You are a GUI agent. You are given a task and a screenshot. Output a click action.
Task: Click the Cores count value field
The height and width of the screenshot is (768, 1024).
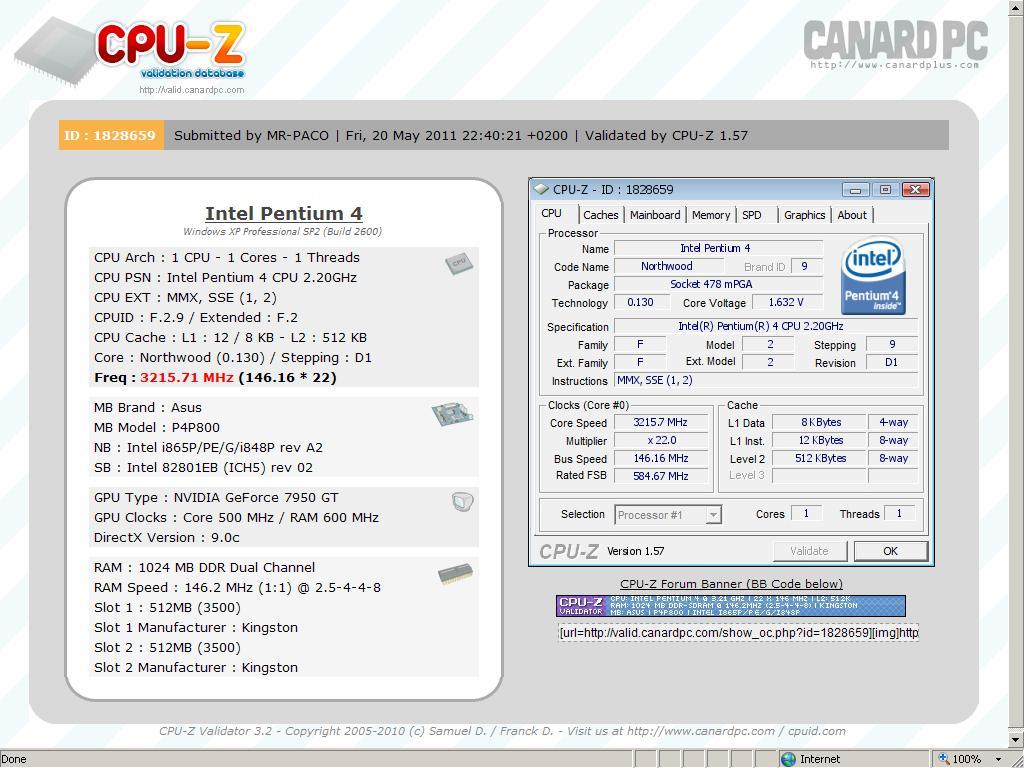[806, 514]
